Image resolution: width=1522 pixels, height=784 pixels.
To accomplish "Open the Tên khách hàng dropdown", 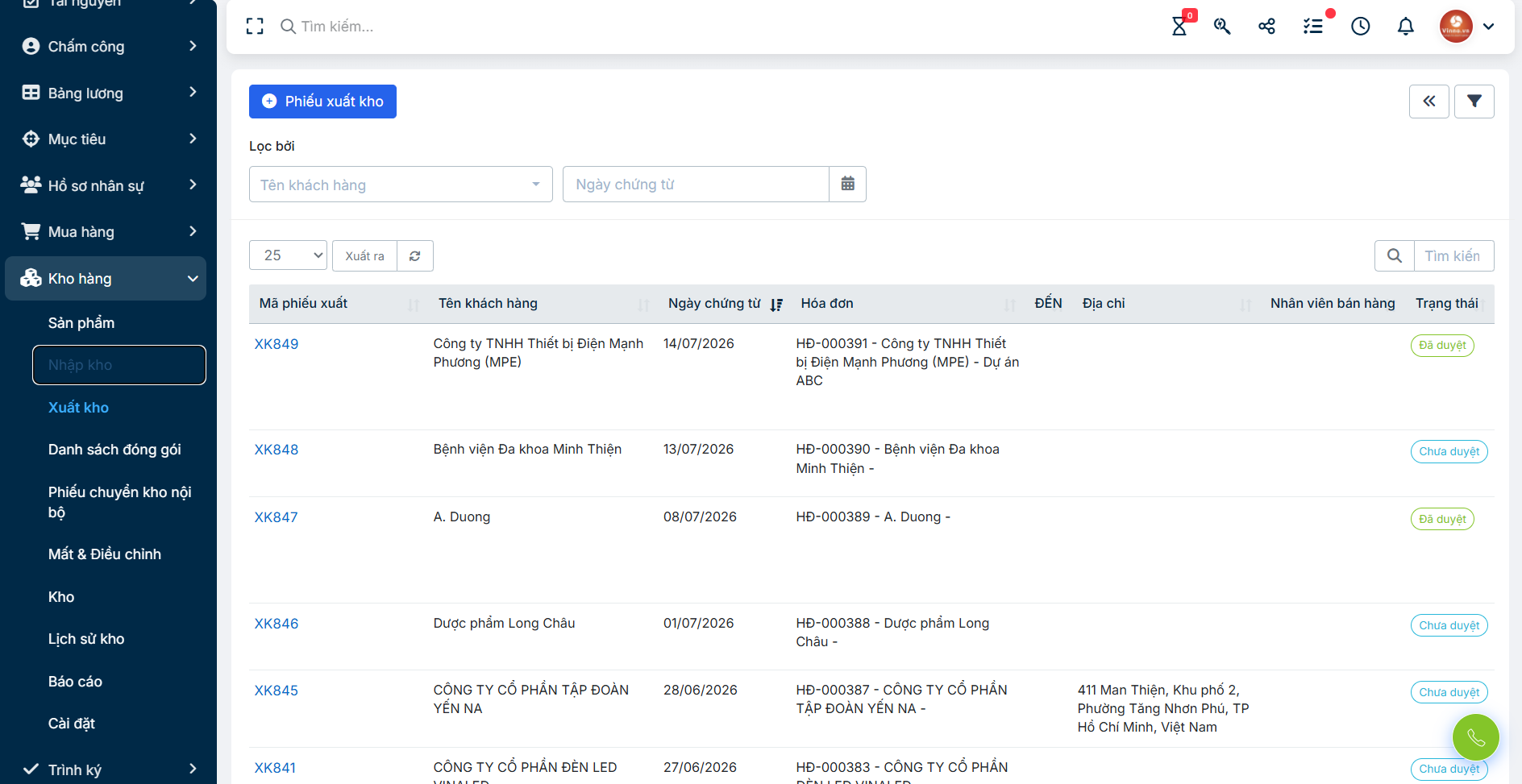I will pos(401,185).
